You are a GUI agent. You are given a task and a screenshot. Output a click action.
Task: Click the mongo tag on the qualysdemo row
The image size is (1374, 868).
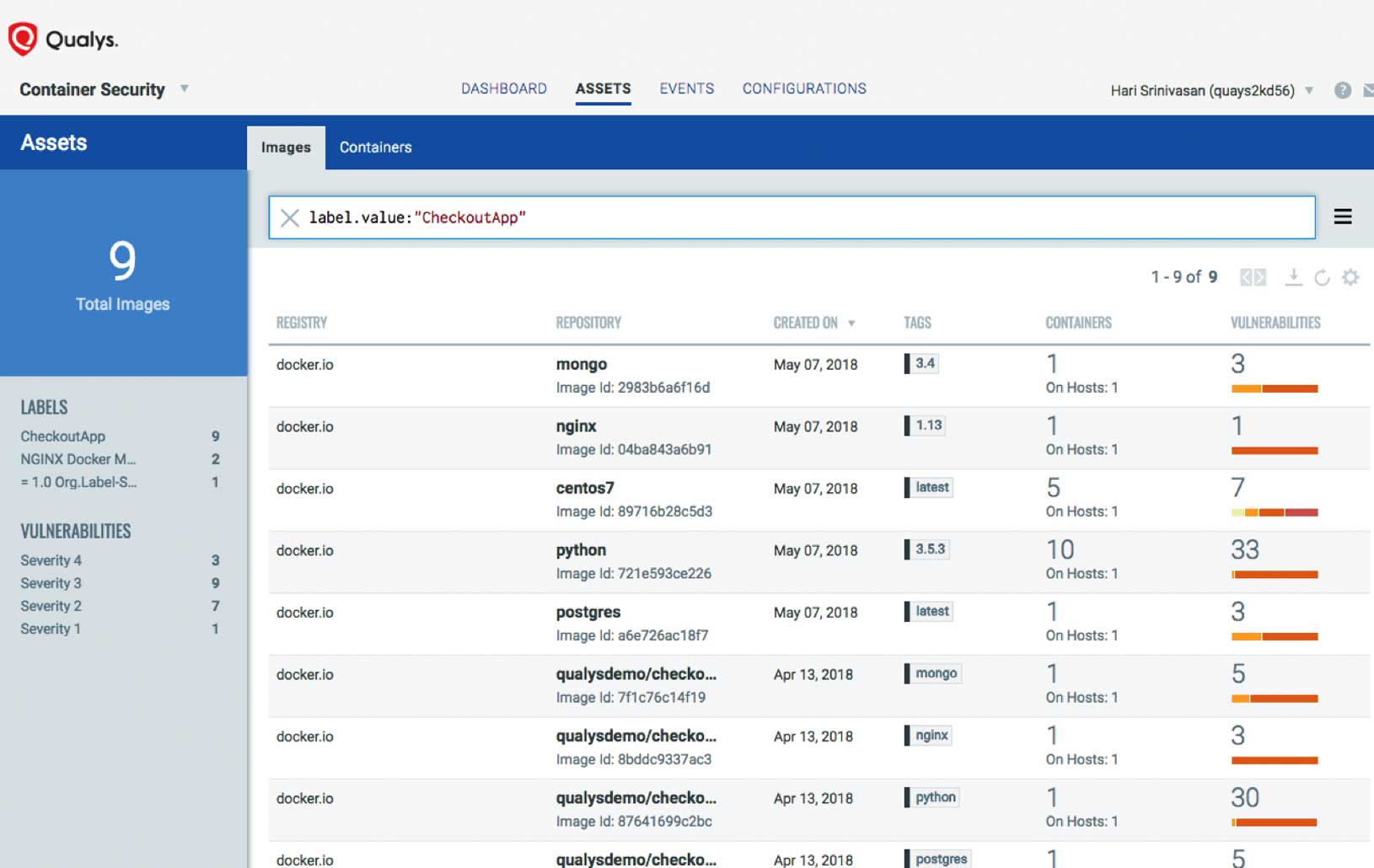tap(933, 673)
